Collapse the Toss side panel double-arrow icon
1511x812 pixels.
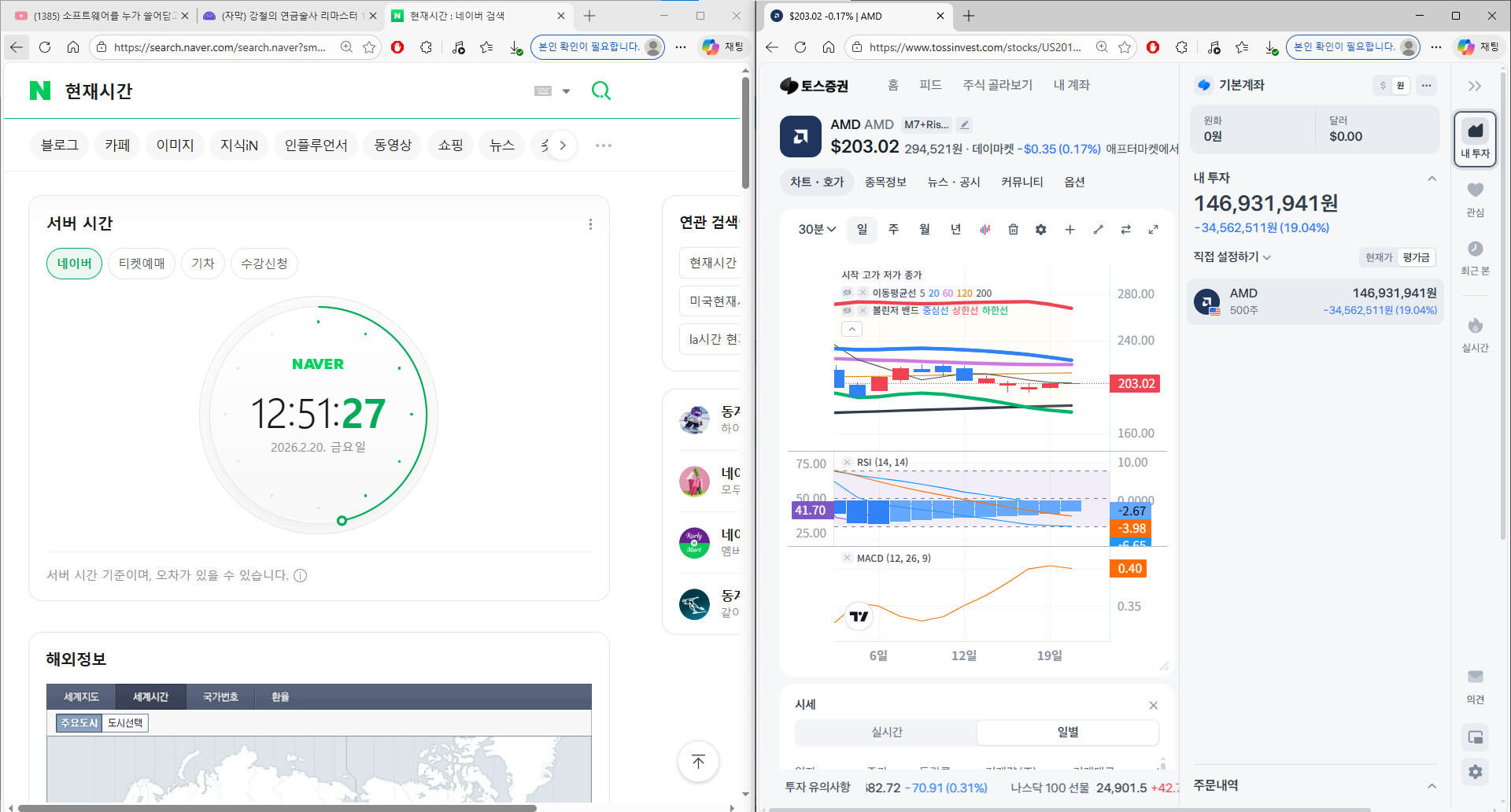point(1475,86)
